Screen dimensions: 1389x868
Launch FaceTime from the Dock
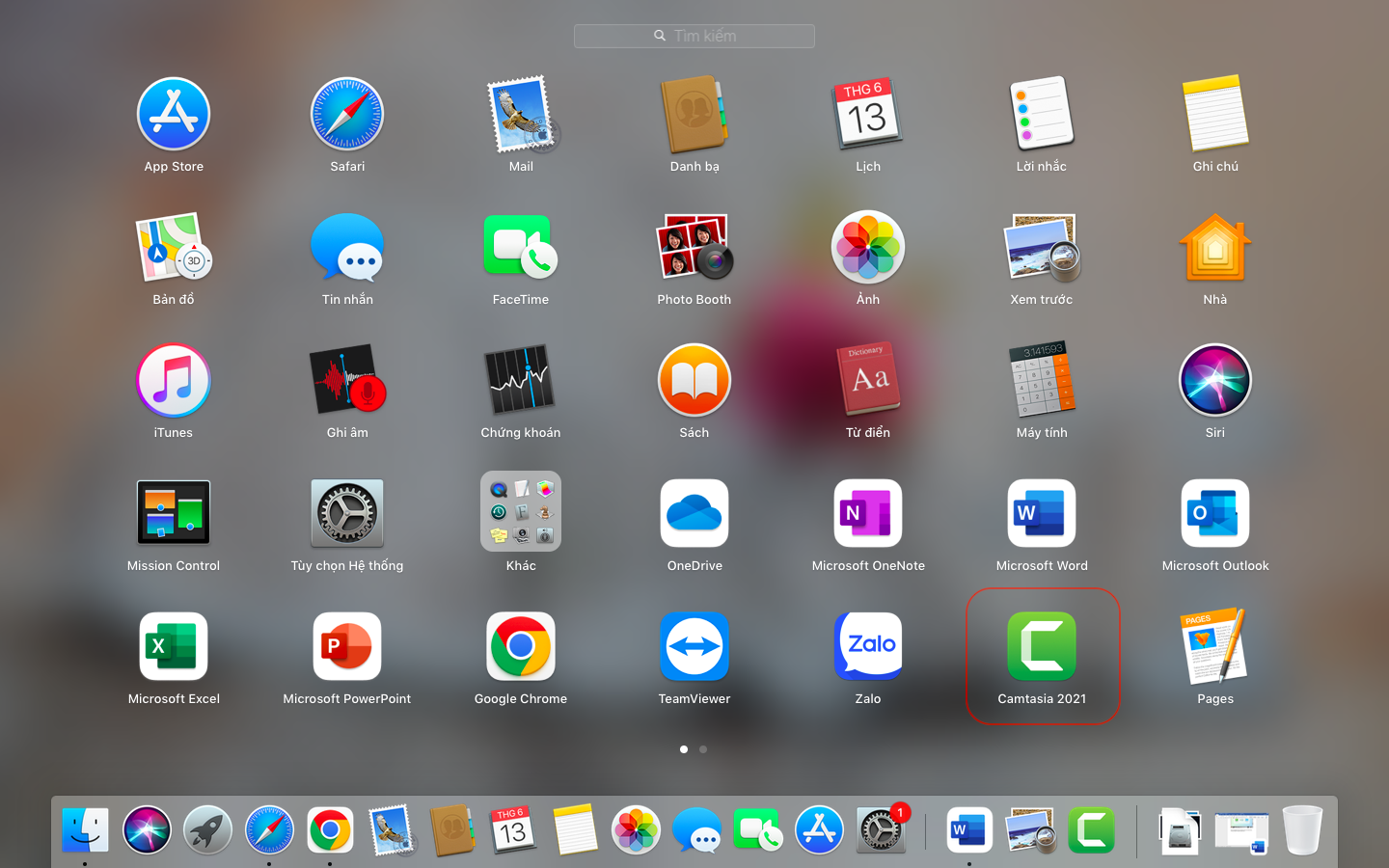pos(758,830)
